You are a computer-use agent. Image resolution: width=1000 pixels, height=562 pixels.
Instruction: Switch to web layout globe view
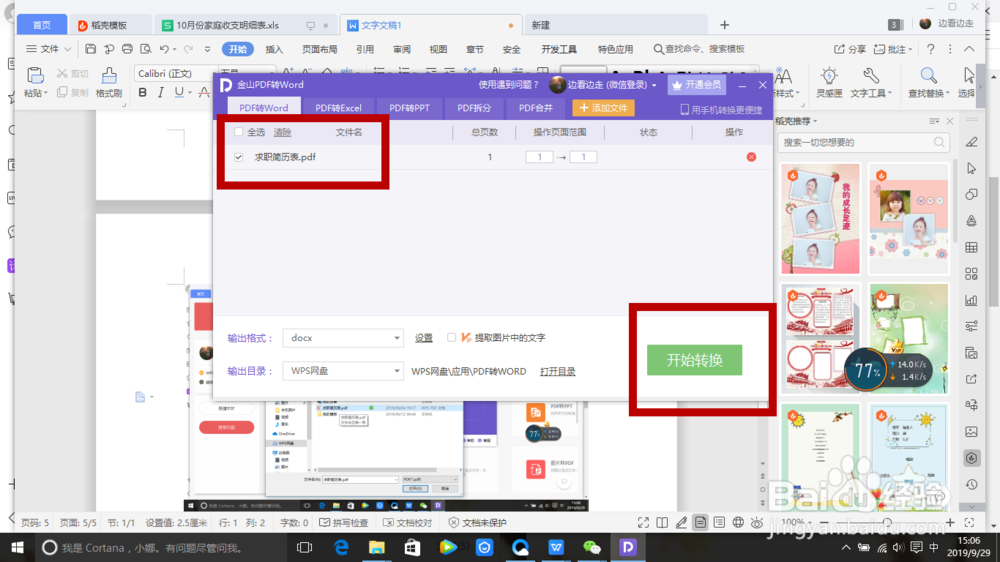click(x=738, y=522)
